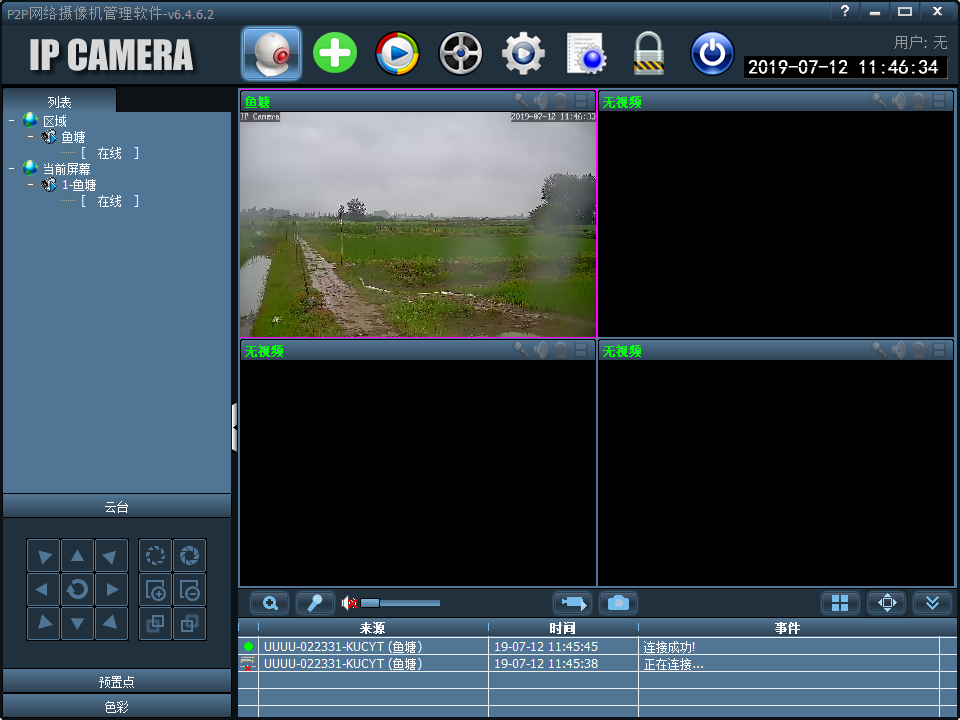Adjust the volume slider below video

pyautogui.click(x=400, y=603)
